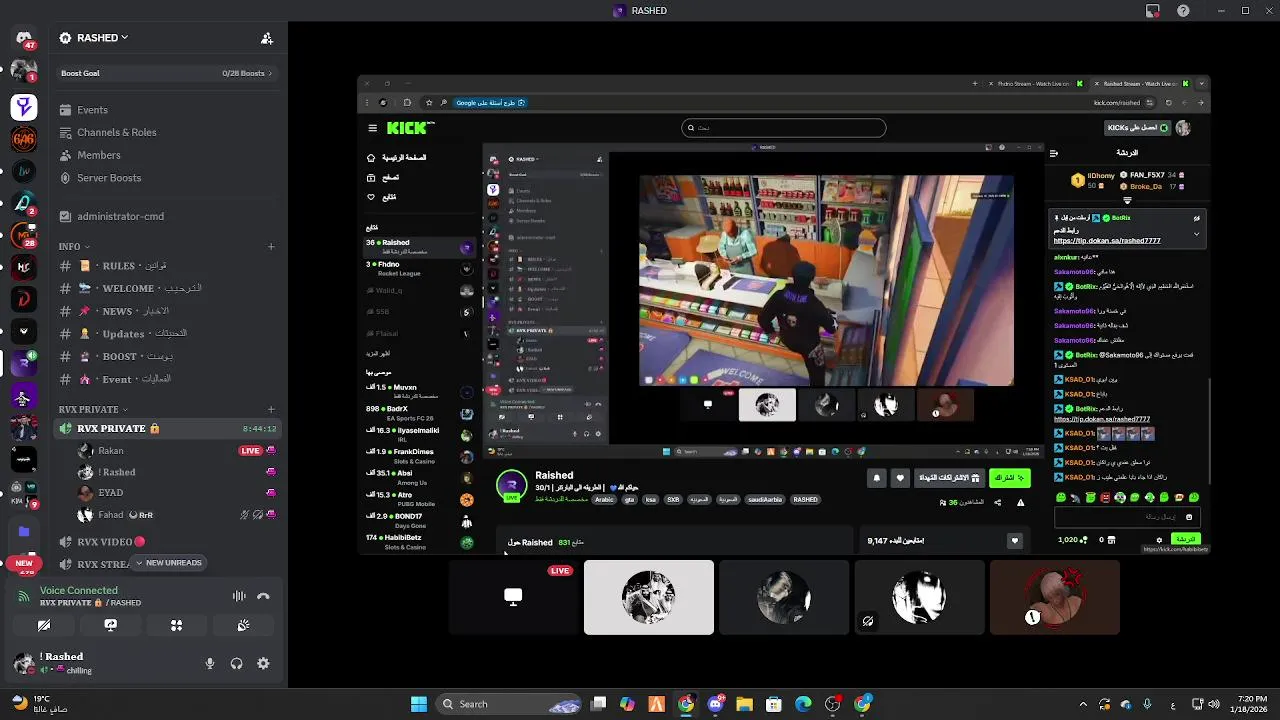The image size is (1280, 720).
Task: Open Microsoft Edge from taskbar
Action: pos(803,704)
